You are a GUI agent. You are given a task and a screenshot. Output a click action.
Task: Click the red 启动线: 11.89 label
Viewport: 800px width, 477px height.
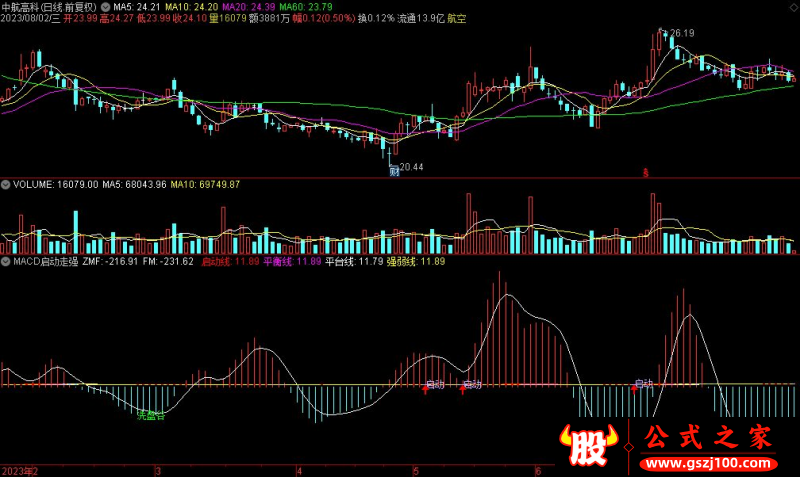230,262
